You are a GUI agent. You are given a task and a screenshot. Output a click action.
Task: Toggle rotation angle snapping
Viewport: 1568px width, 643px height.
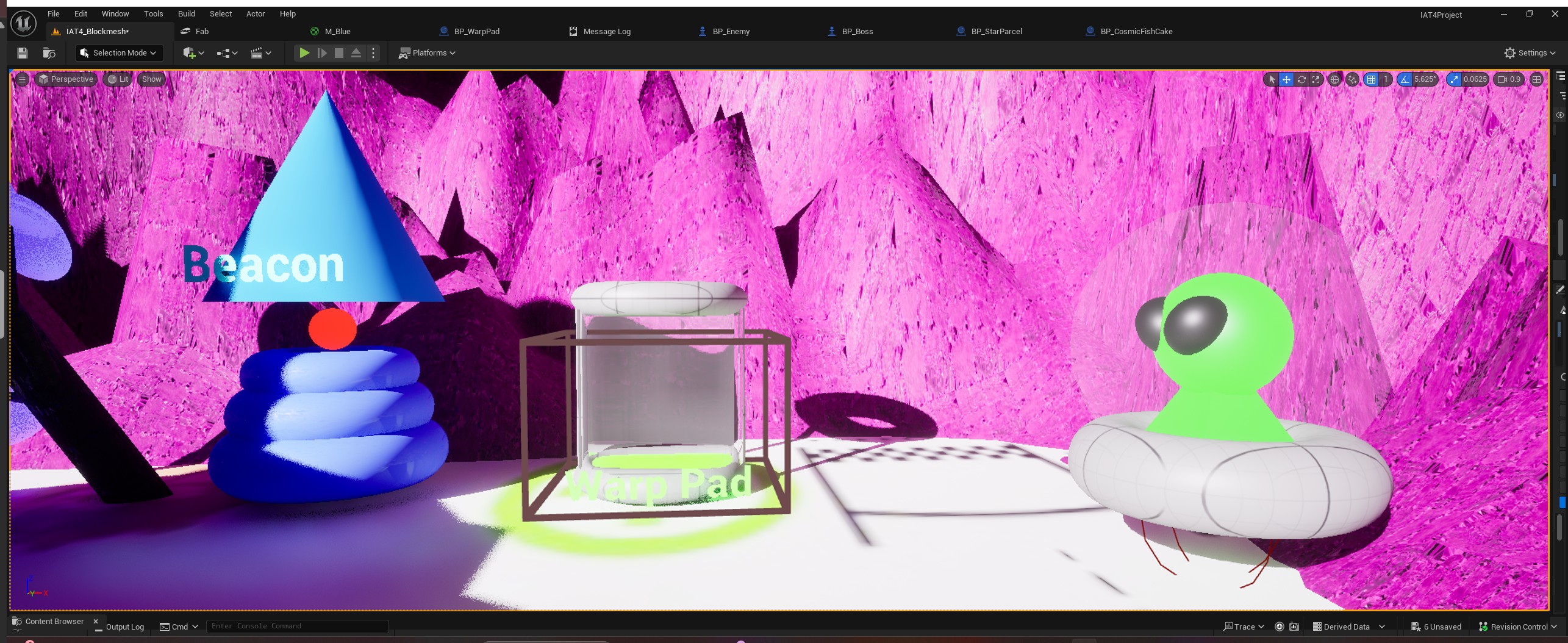(1405, 79)
